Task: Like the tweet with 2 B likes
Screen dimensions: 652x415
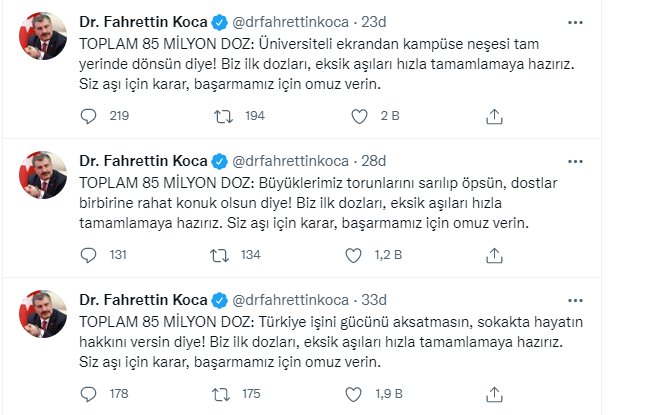Action: tap(359, 116)
